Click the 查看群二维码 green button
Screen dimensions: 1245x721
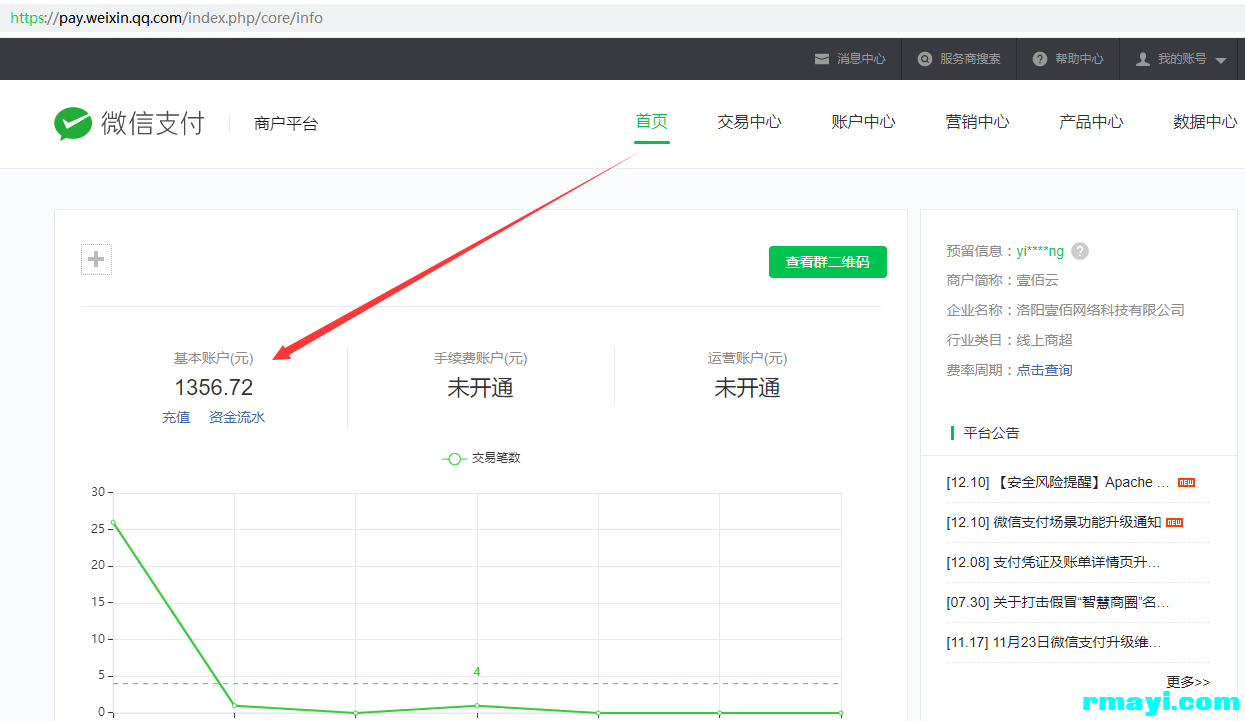coord(828,262)
